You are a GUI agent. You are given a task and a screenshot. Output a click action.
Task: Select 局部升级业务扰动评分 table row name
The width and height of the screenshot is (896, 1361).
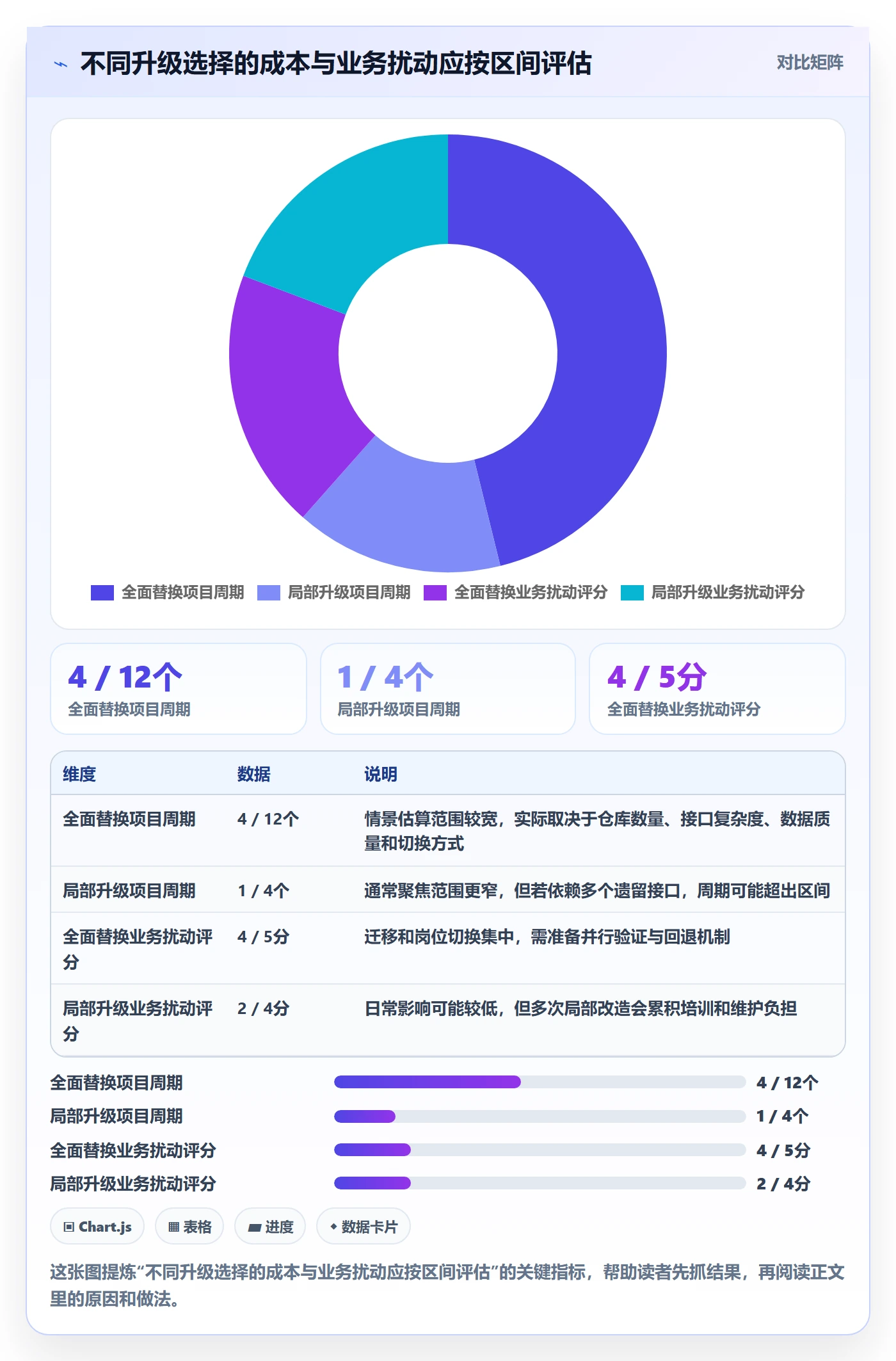click(x=138, y=1020)
